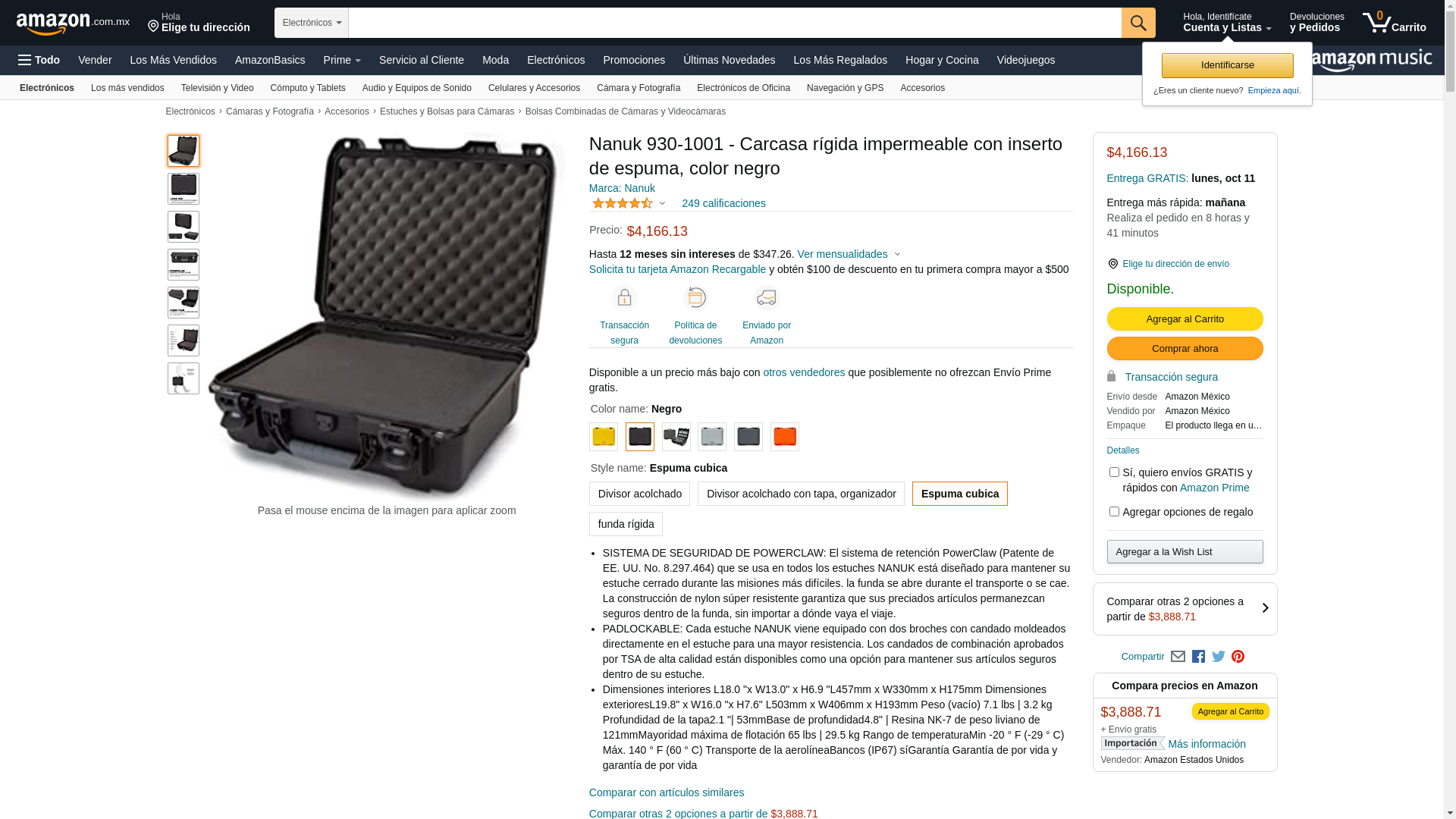This screenshot has height=819, width=1456.
Task: Open the Electrónicos search category dropdown
Action: click(312, 23)
